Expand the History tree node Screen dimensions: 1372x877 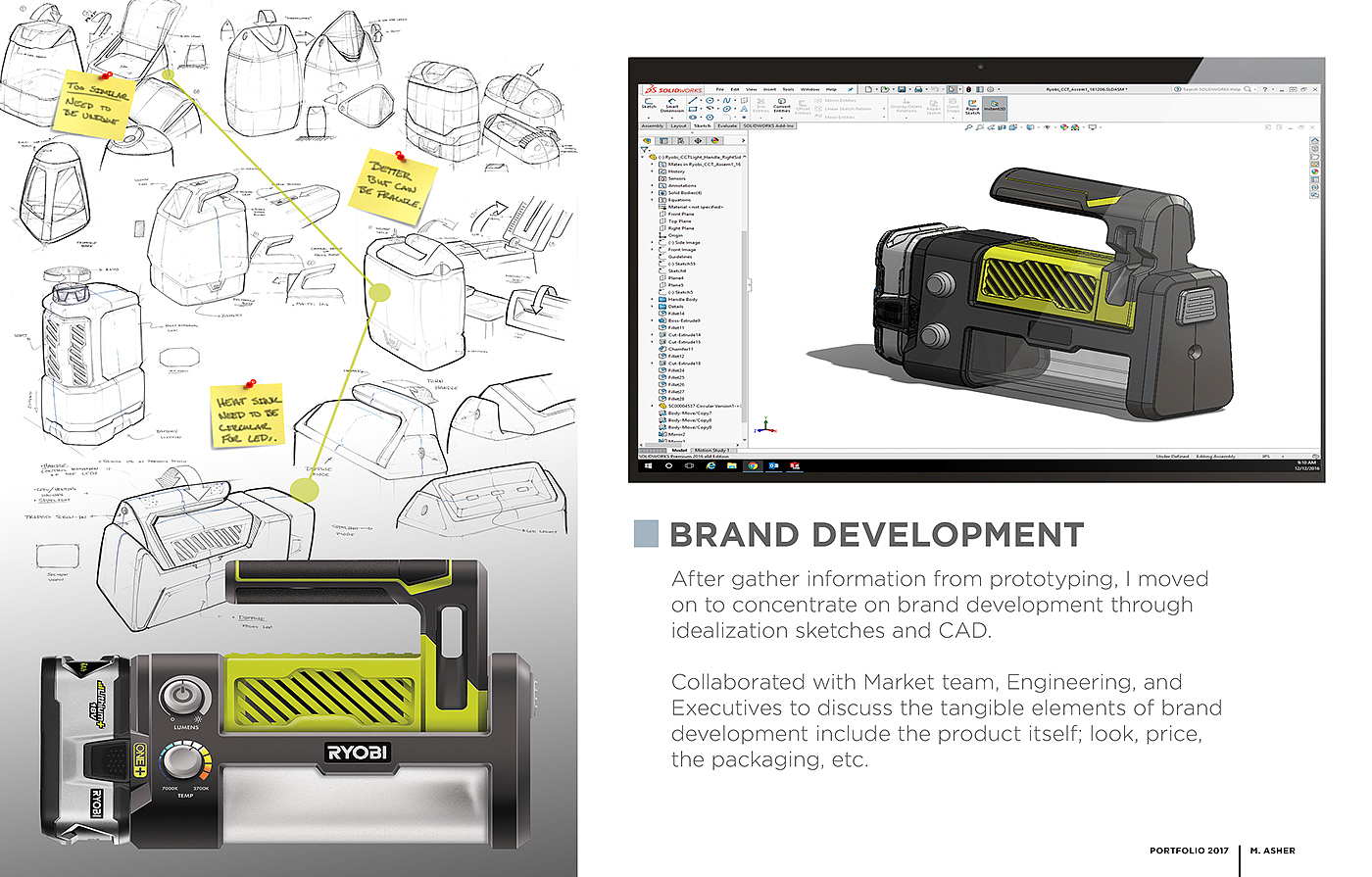653,171
